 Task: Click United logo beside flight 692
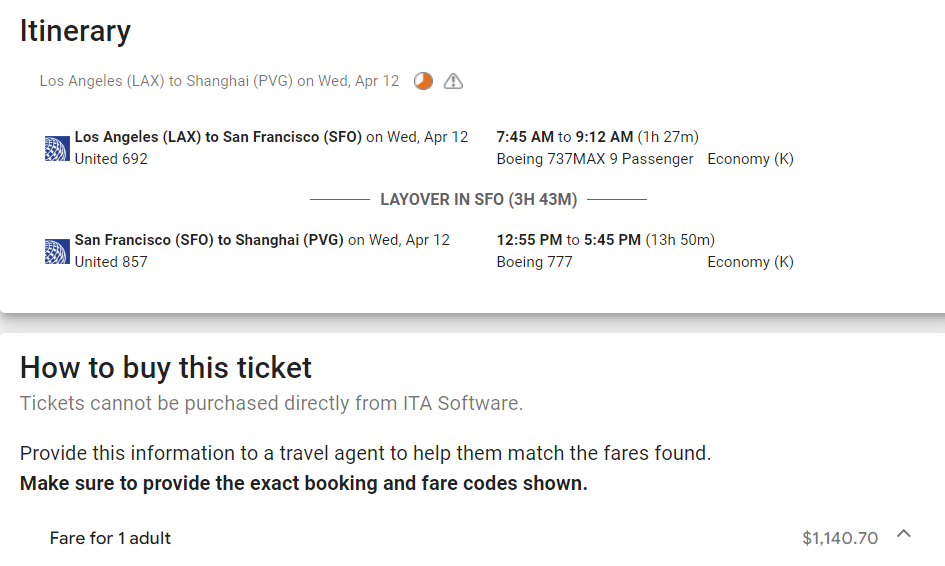pyautogui.click(x=57, y=148)
